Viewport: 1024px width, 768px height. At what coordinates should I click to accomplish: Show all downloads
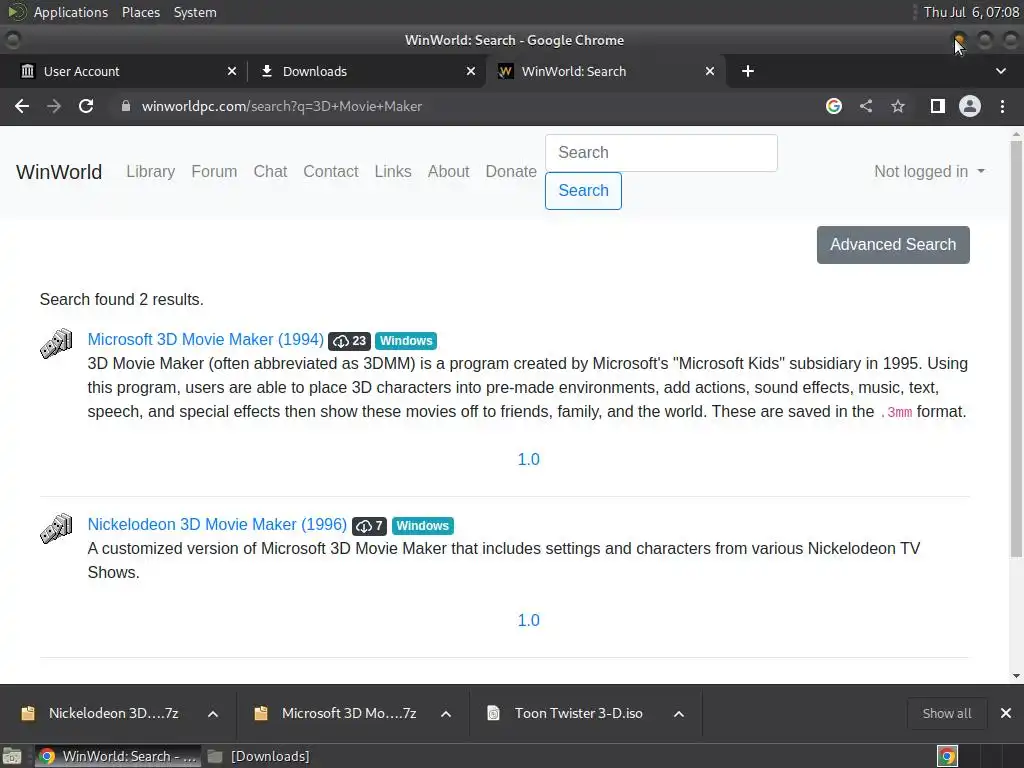(x=946, y=713)
